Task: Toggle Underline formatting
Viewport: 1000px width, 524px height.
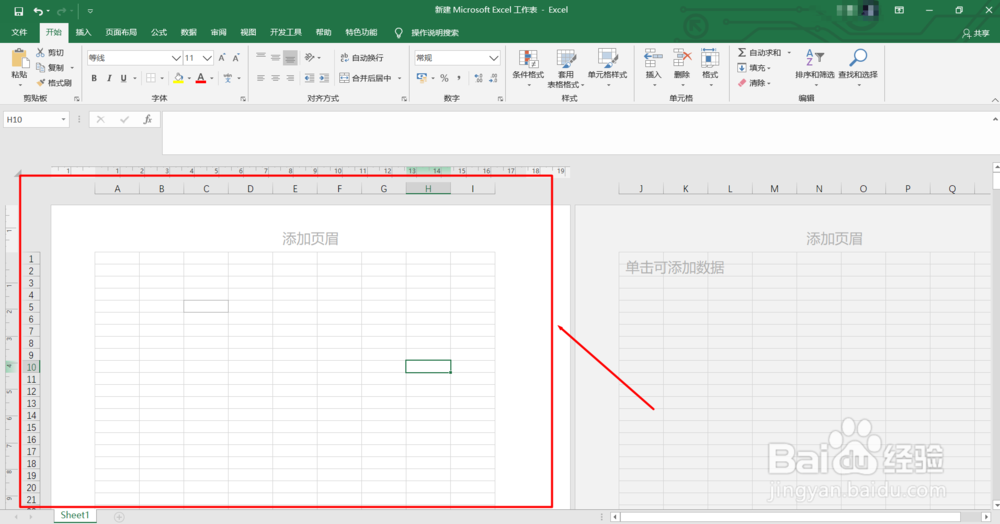Action: tap(124, 78)
